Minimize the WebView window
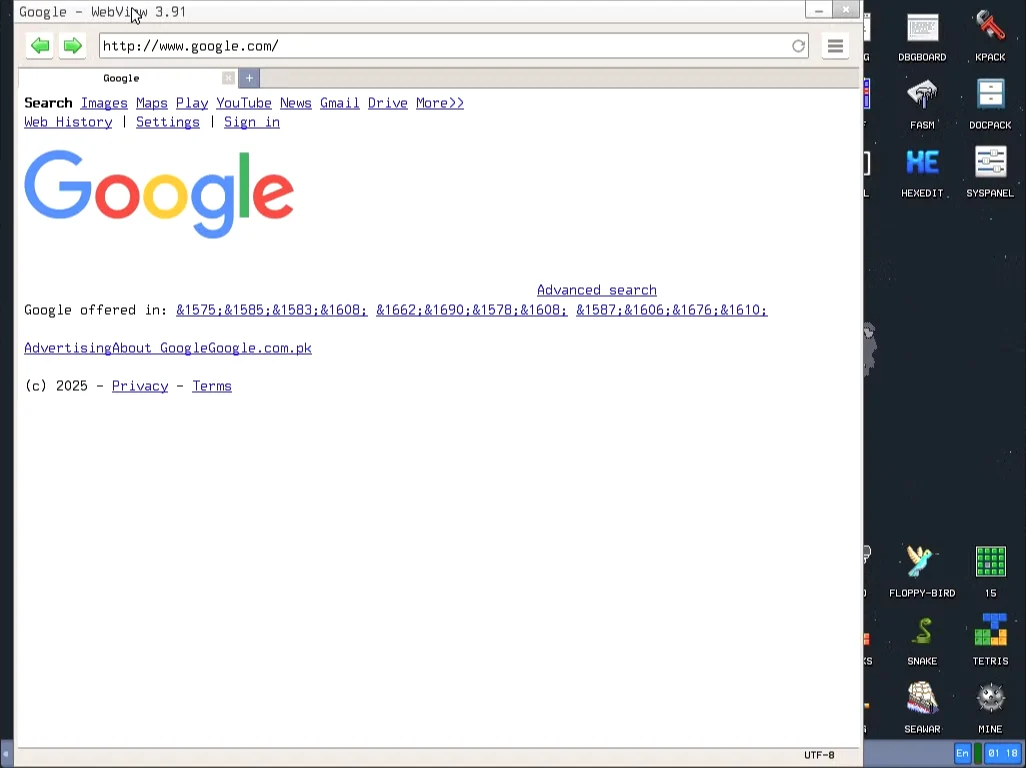 [819, 10]
